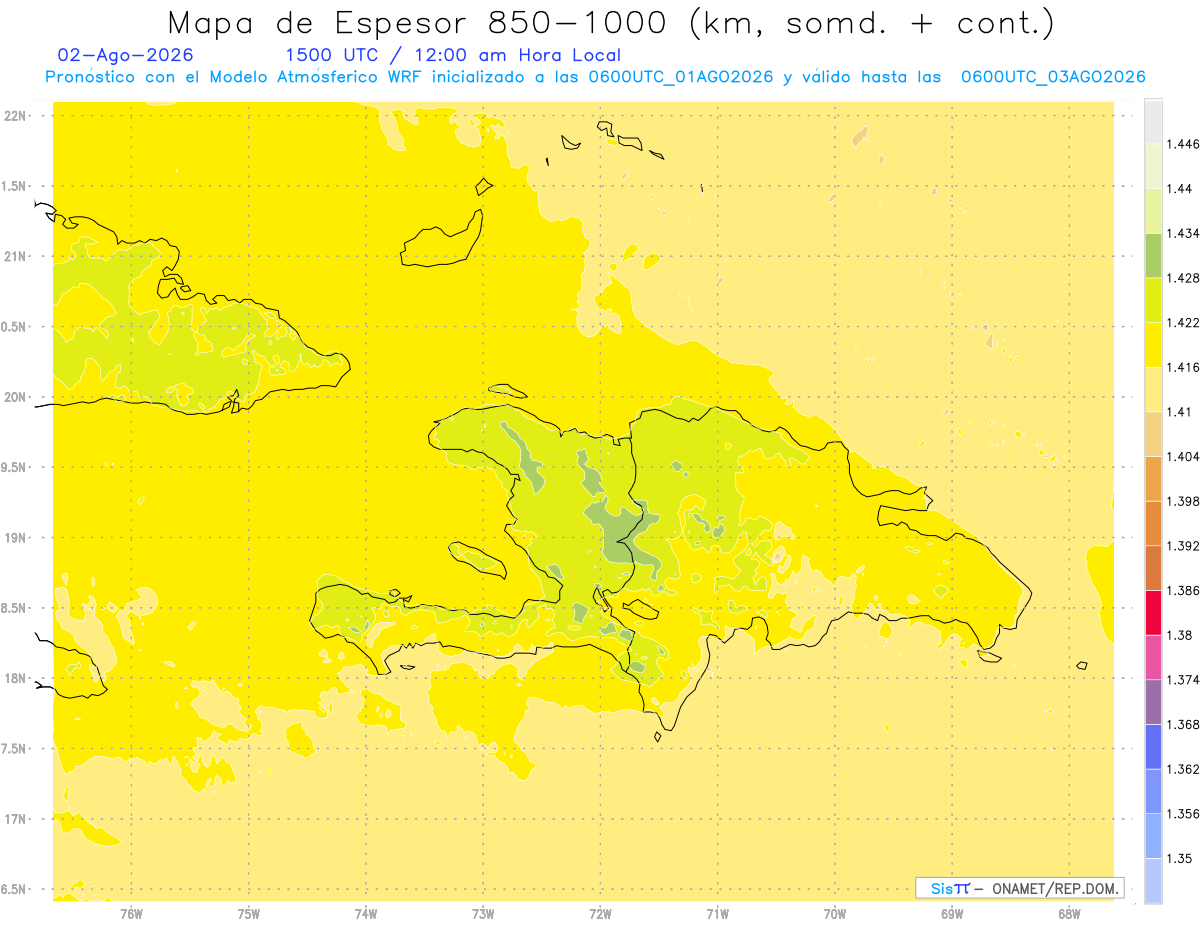The width and height of the screenshot is (1200, 927).
Task: Click the '69W' longitude label
Action: tap(952, 913)
